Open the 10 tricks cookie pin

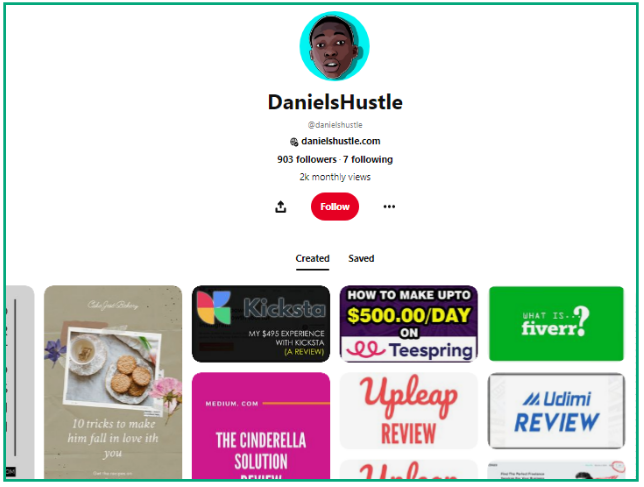(x=113, y=382)
